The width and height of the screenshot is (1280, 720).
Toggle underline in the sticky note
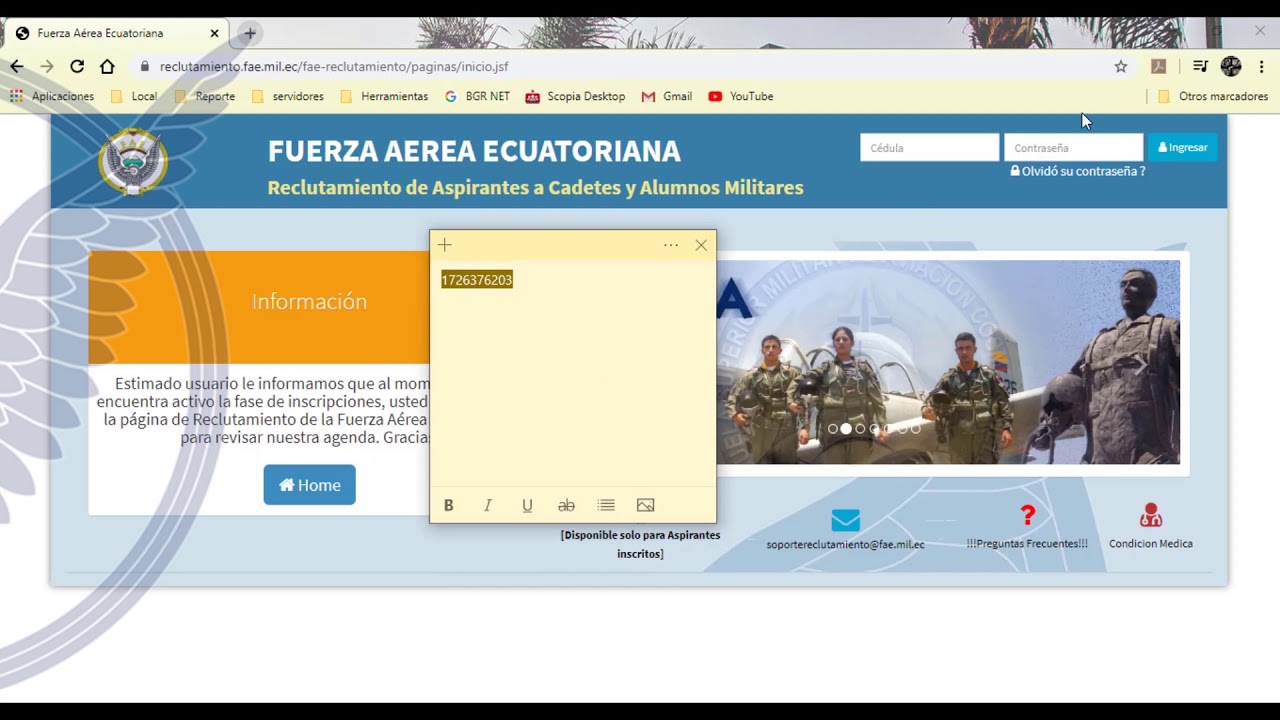pyautogui.click(x=527, y=505)
